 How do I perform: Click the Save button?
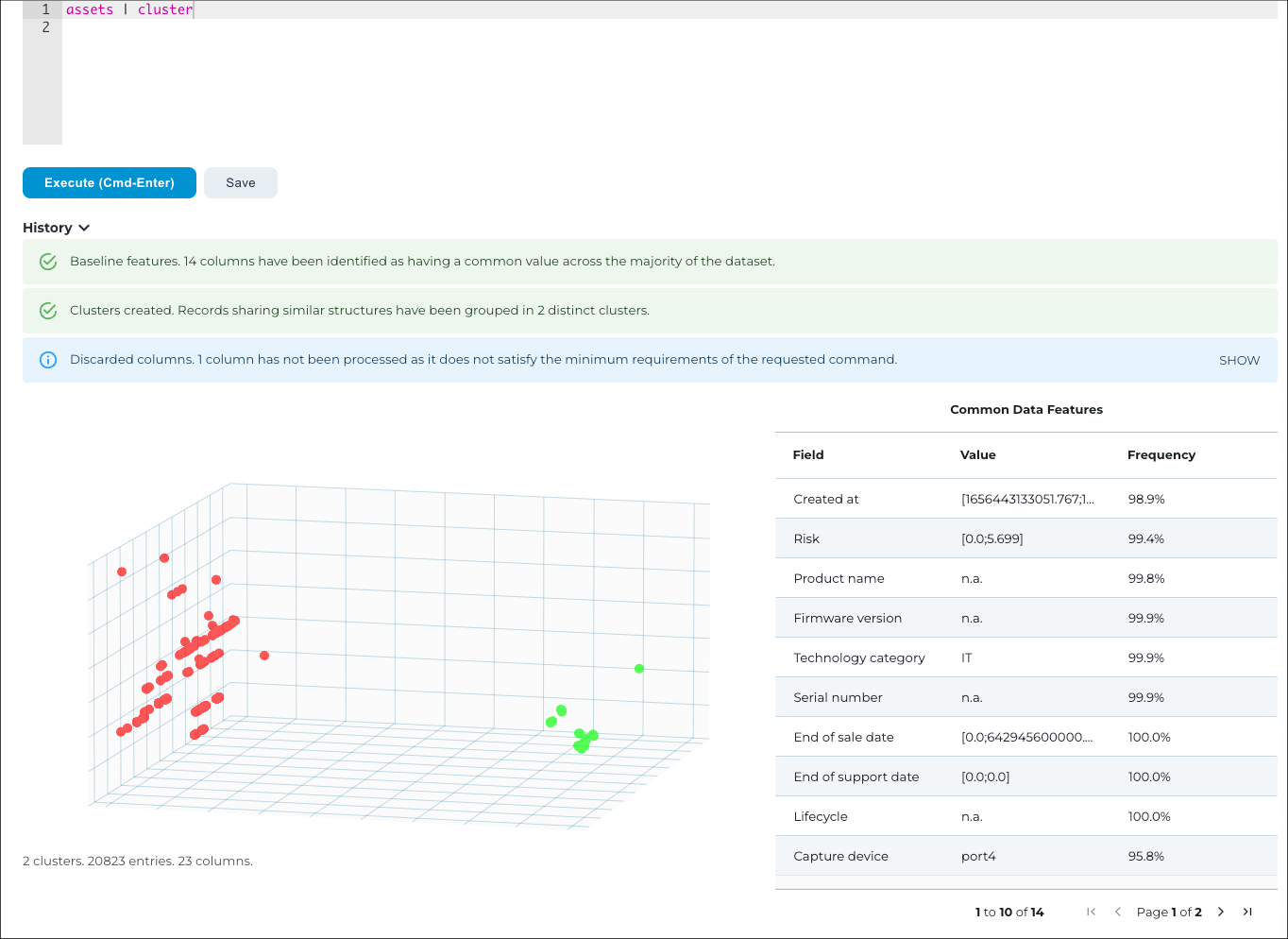241,183
